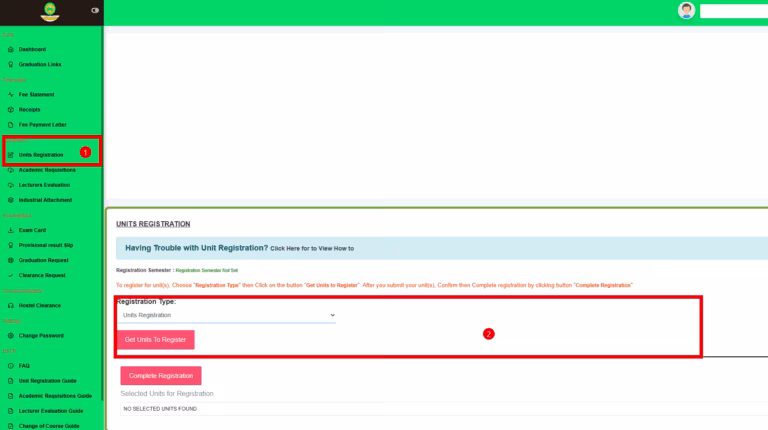This screenshot has height=430, width=768.
Task: Open Fee Payment Letter page
Action: point(42,125)
